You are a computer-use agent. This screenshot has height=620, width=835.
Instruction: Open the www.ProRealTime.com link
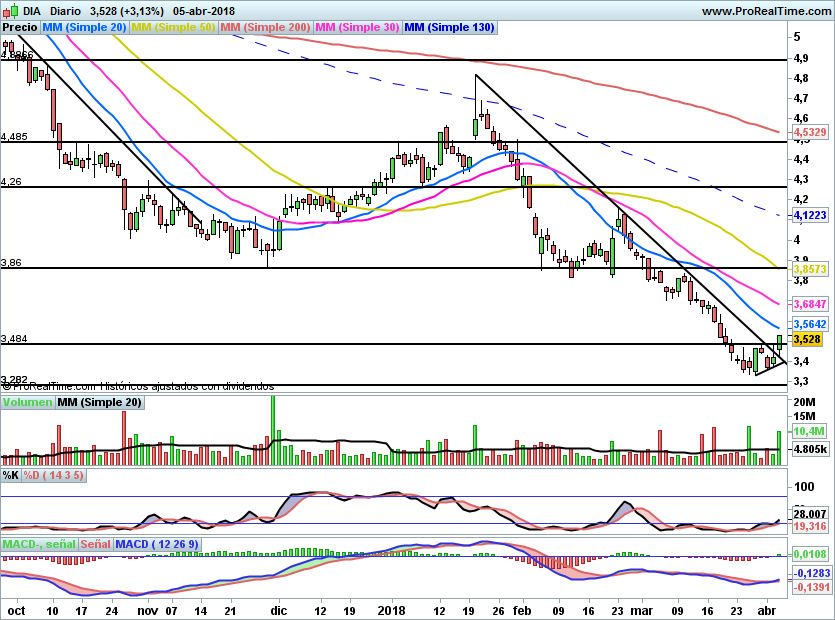(x=766, y=11)
